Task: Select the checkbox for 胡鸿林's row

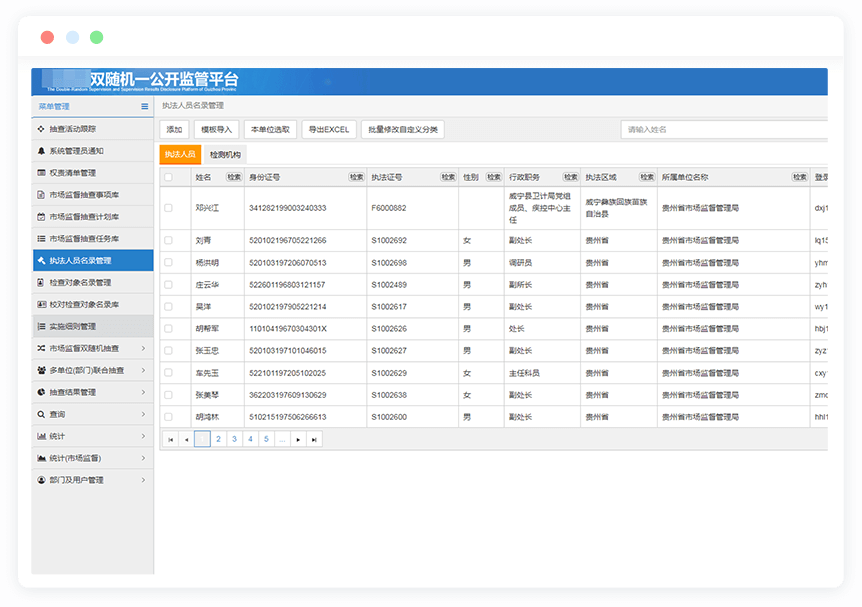Action: [x=168, y=417]
